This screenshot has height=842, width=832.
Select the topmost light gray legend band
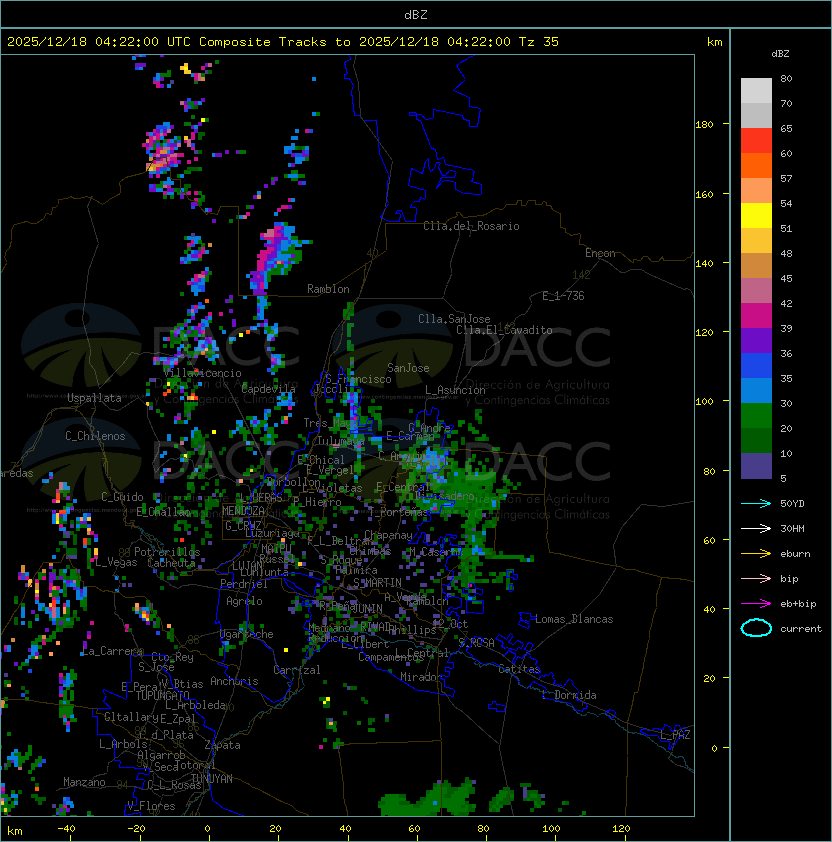(756, 91)
